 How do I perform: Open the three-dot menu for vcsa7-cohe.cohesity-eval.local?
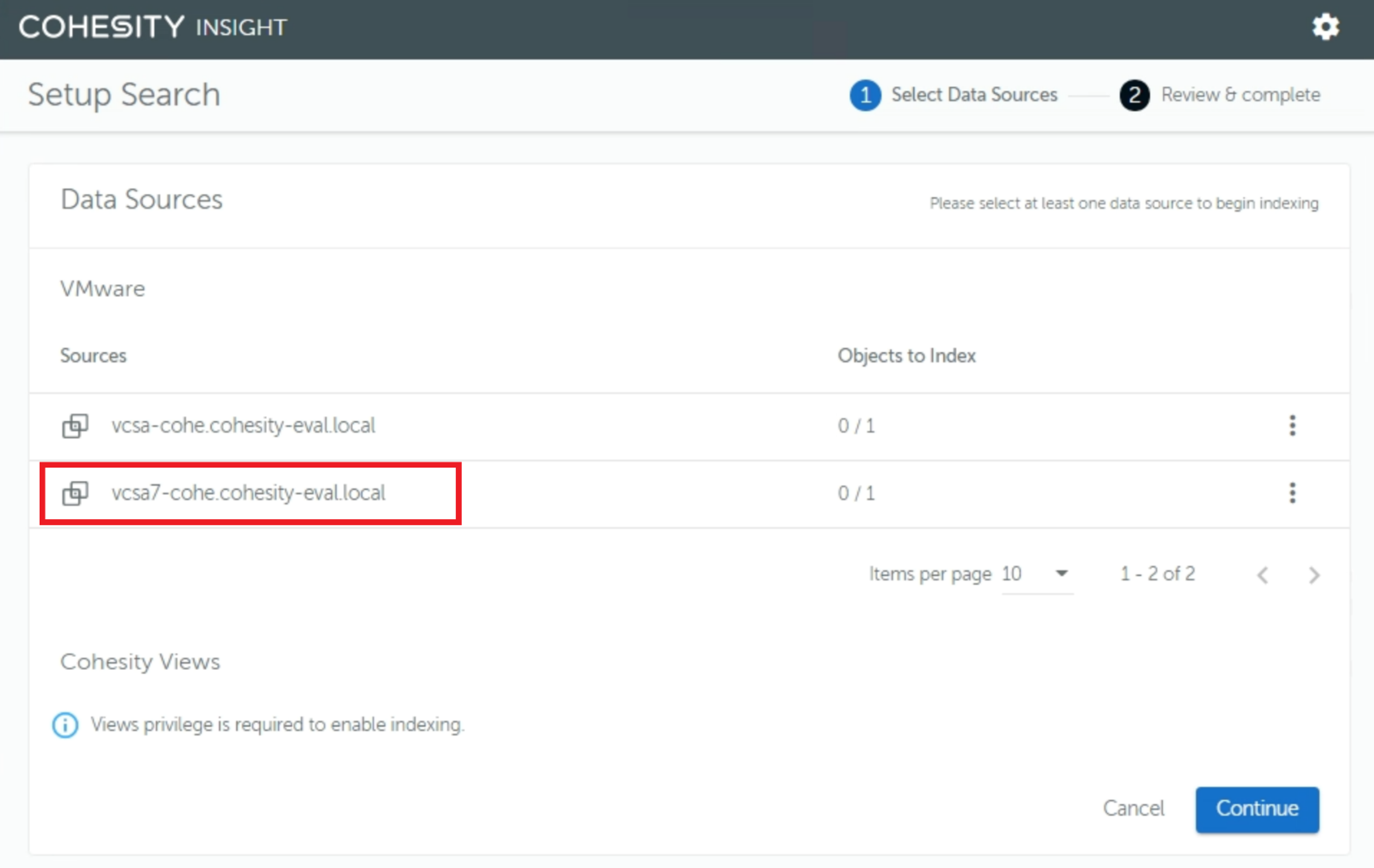click(1292, 493)
